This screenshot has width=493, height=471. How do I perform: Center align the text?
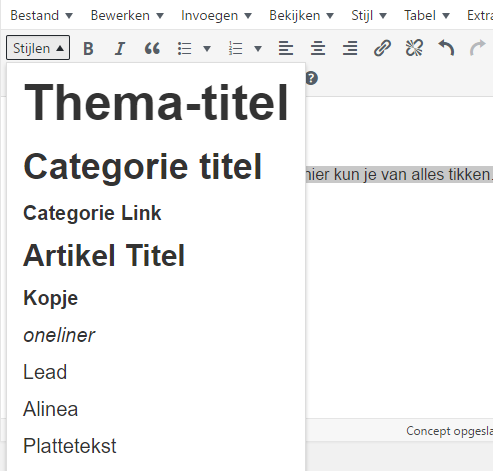(x=318, y=49)
